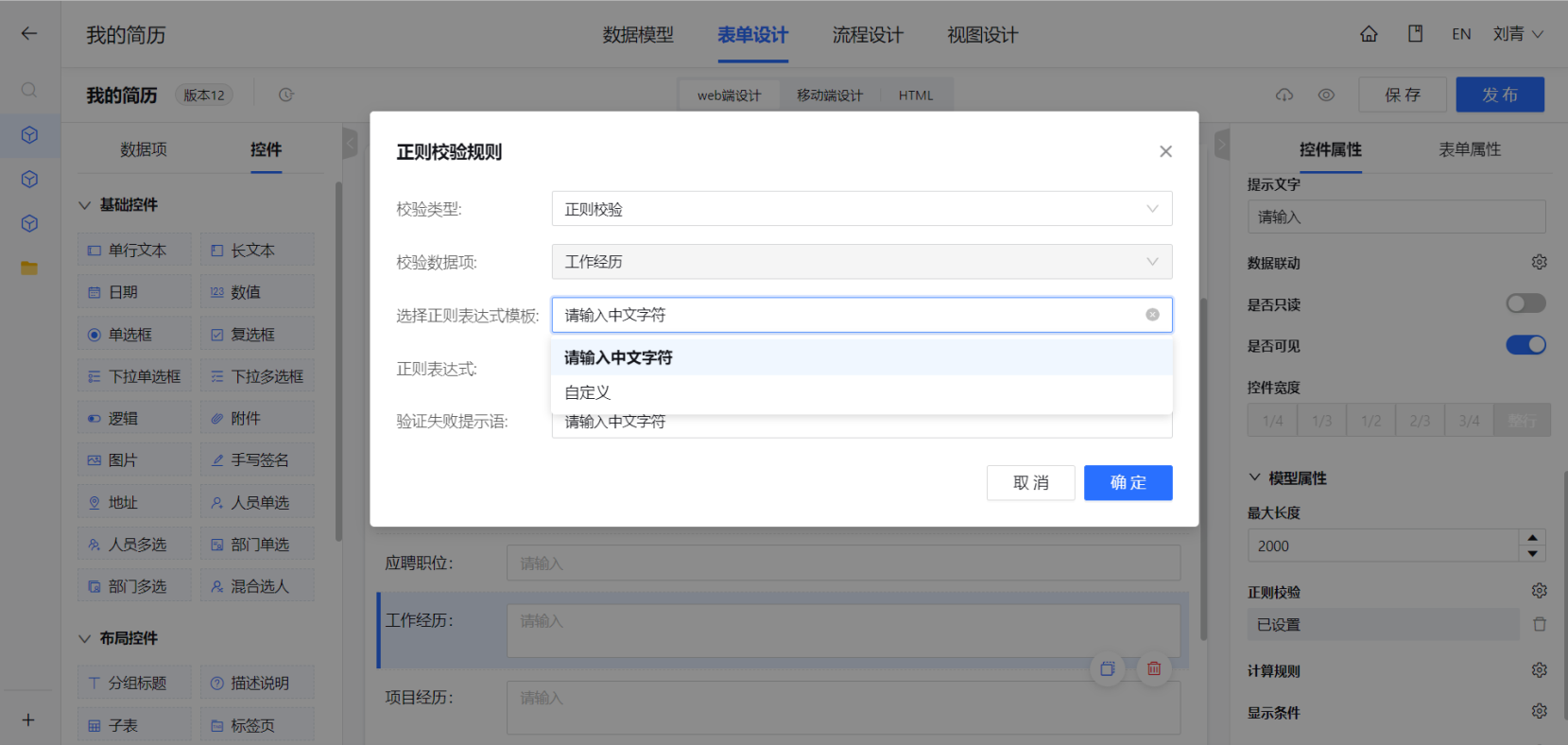Click the cloud upload icon
This screenshot has width=1568, height=745.
[x=1284, y=95]
